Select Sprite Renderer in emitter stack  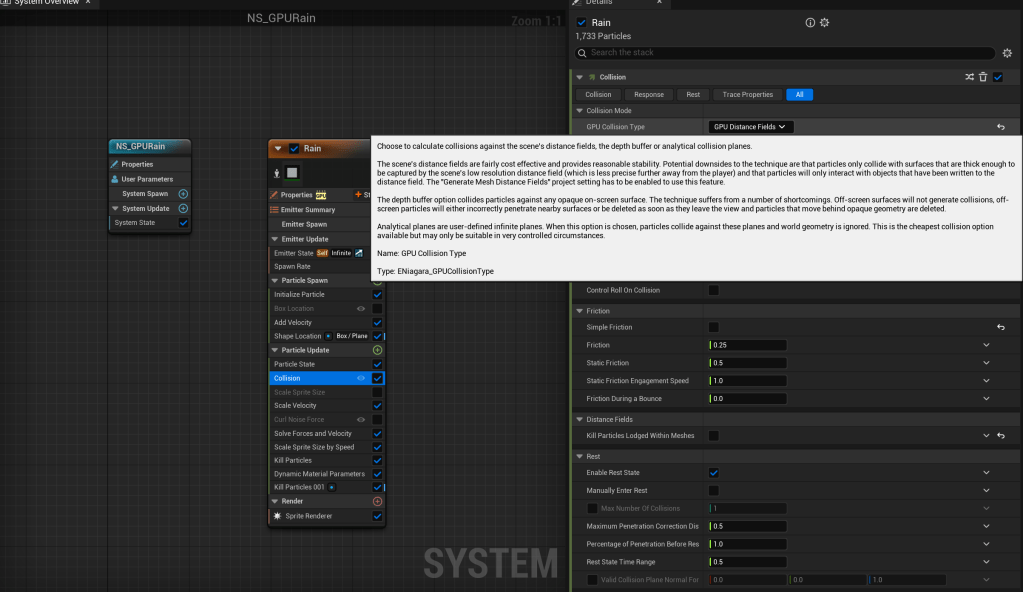(308, 516)
